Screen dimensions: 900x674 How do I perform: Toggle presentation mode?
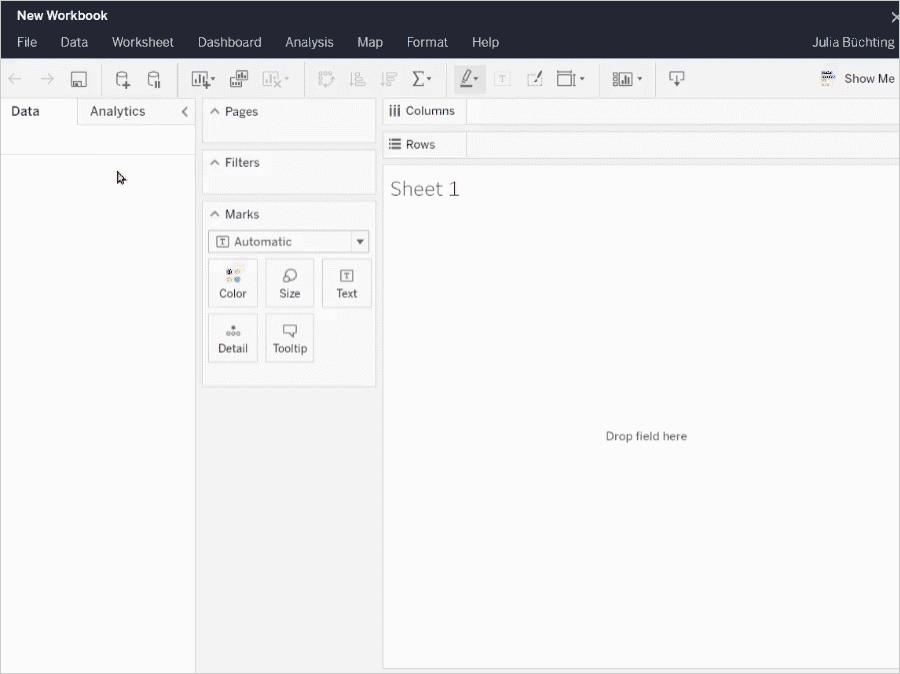677,78
